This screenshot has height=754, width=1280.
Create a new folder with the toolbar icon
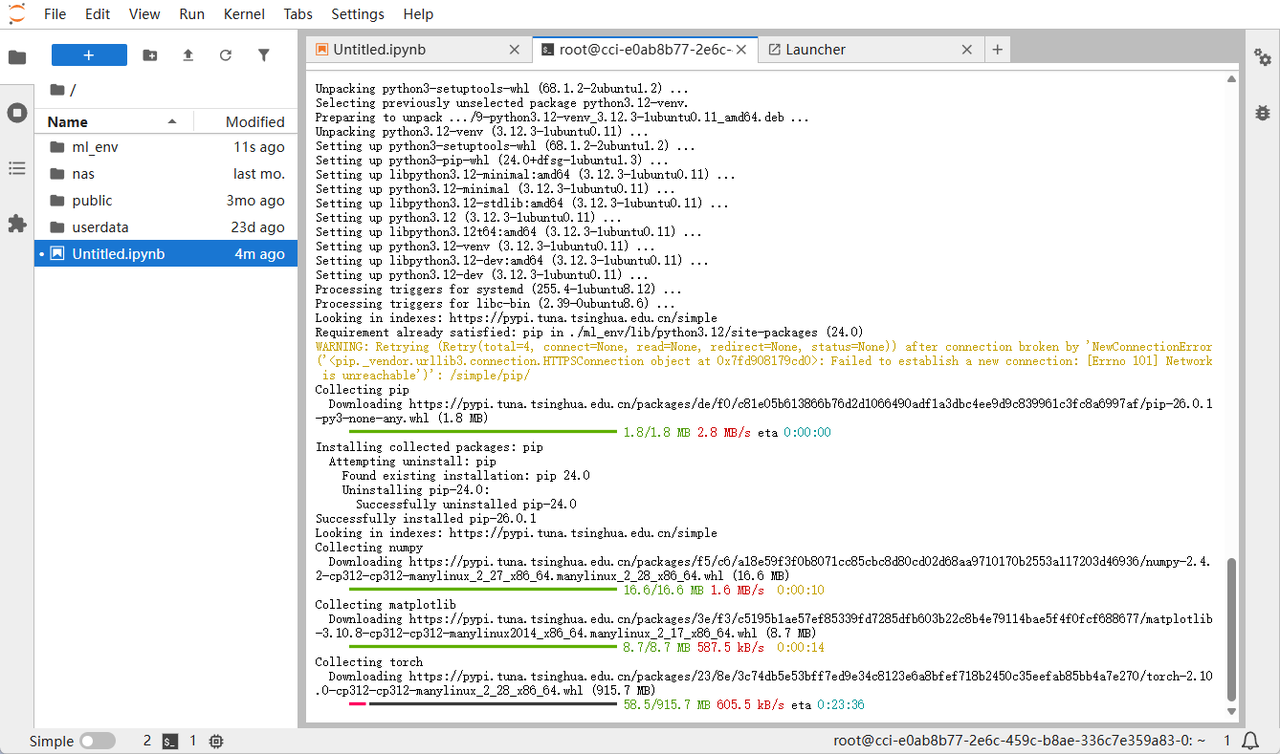click(150, 56)
